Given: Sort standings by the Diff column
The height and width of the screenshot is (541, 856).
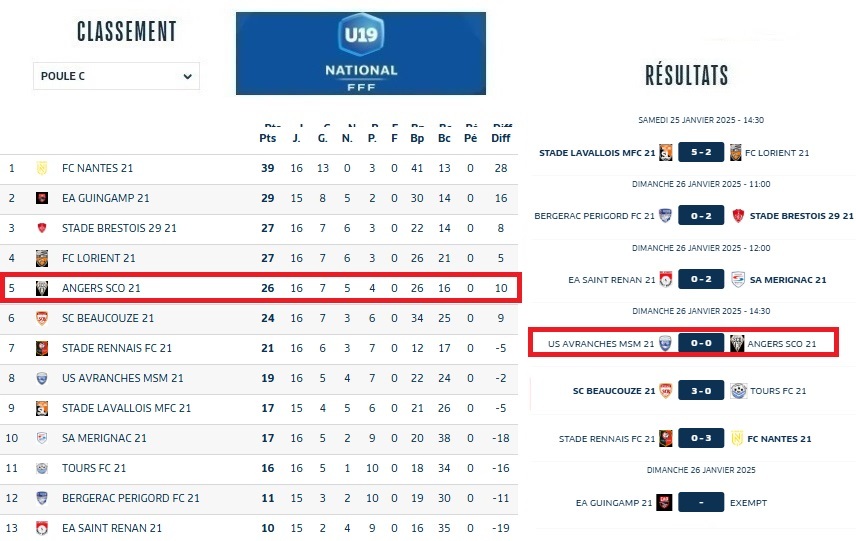Looking at the screenshot, I should coord(501,138).
